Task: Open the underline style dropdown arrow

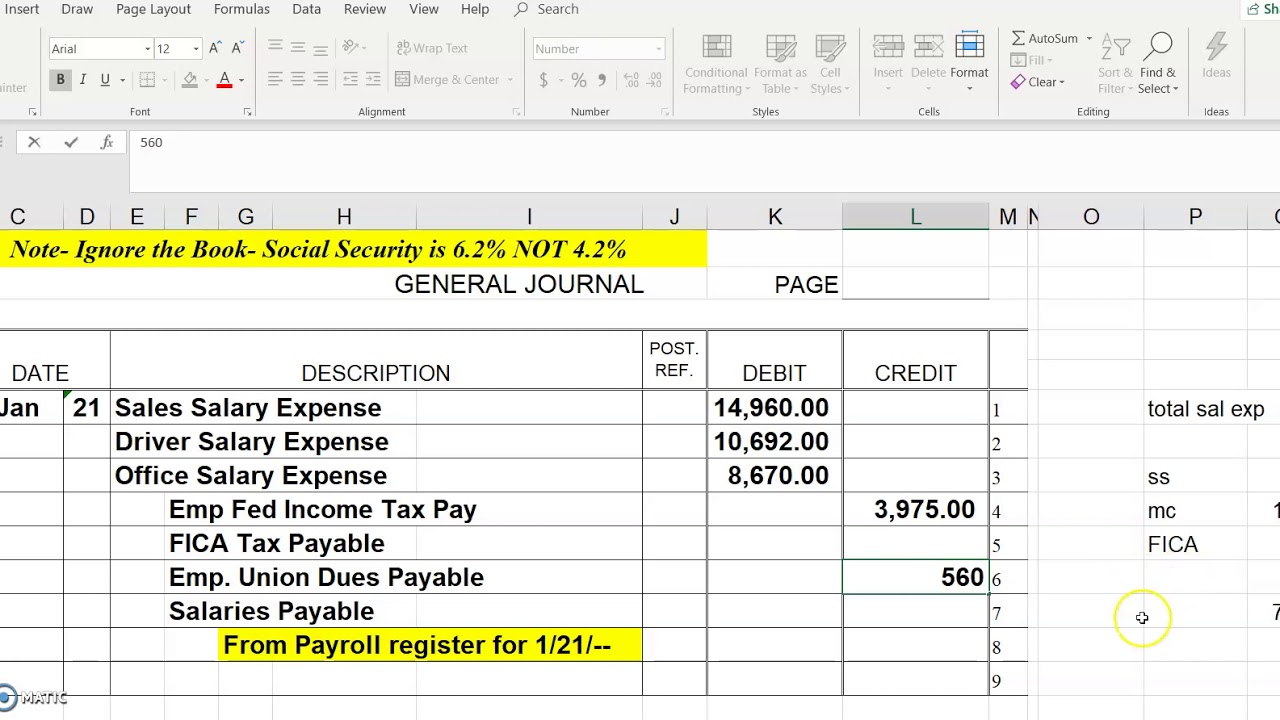Action: [122, 80]
